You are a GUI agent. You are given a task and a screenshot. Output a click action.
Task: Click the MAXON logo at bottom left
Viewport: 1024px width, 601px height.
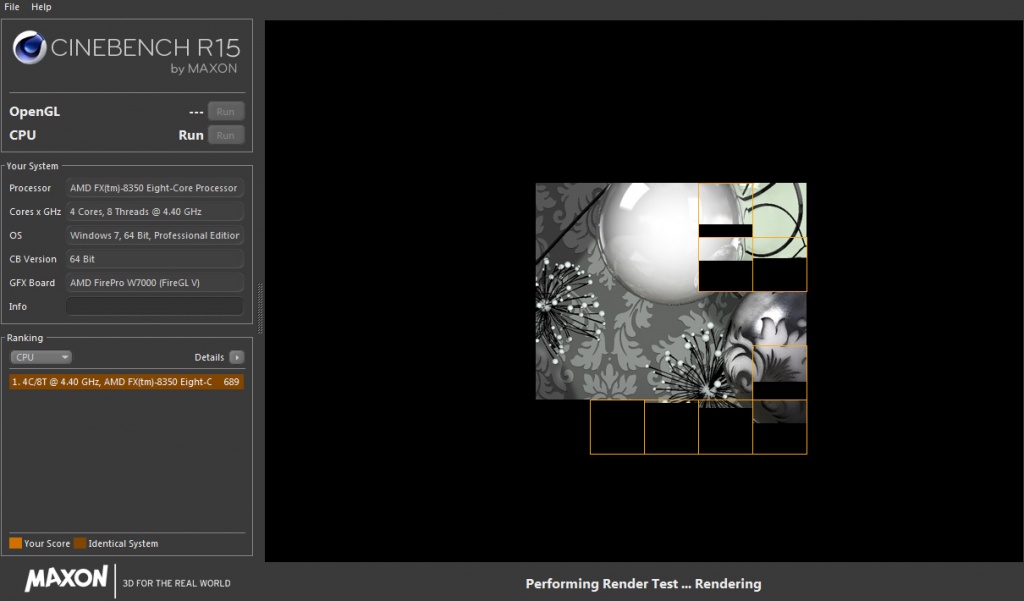66,578
